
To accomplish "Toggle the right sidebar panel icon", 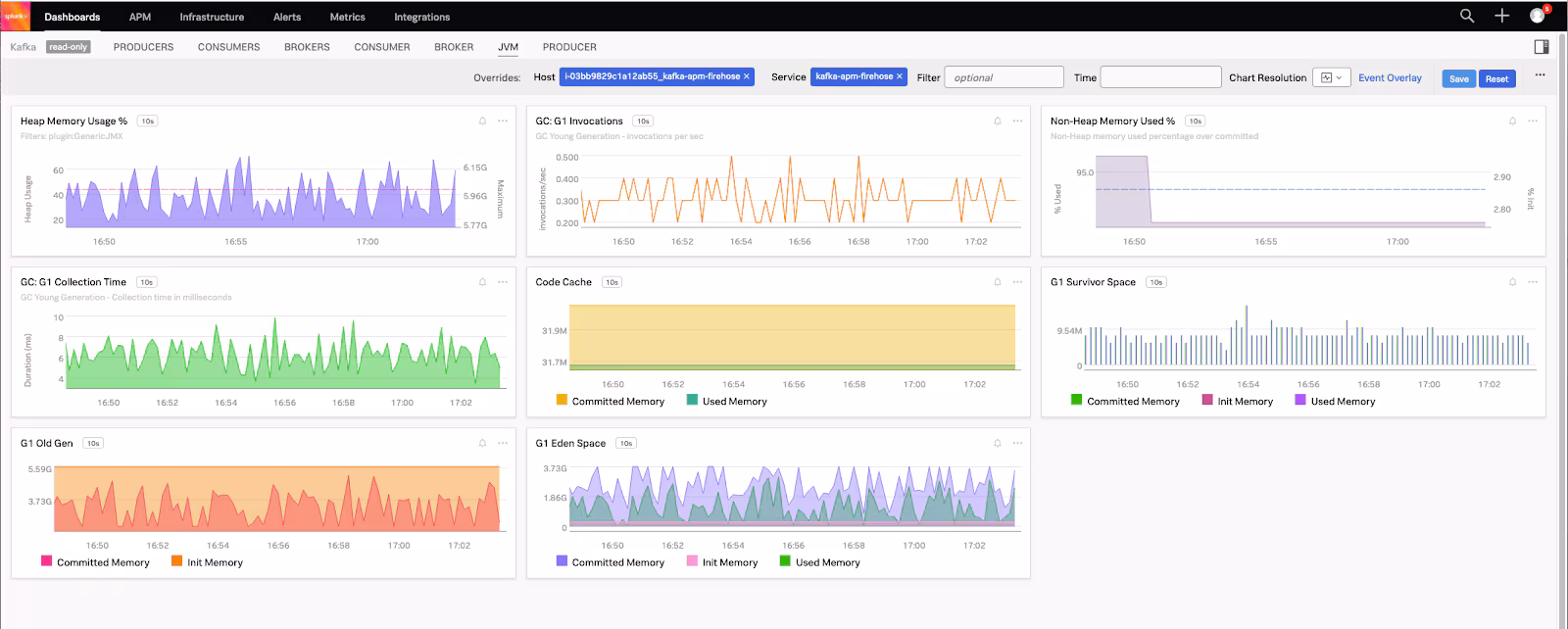I will [1542, 47].
